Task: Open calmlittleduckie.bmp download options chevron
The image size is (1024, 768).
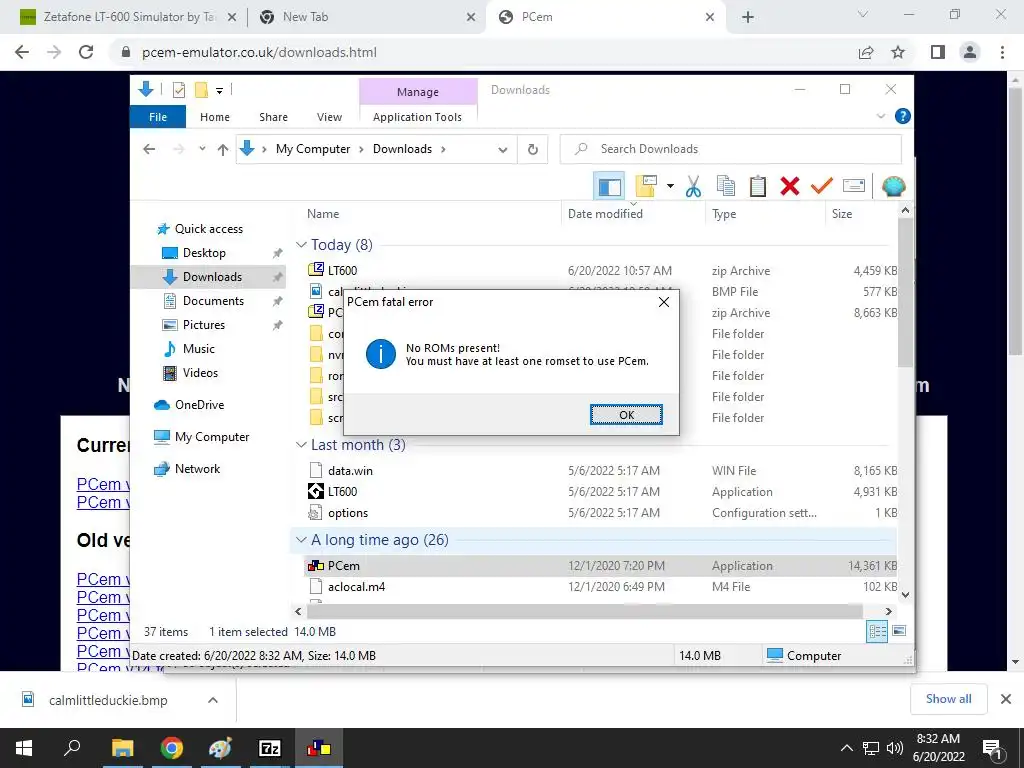Action: 212,700
